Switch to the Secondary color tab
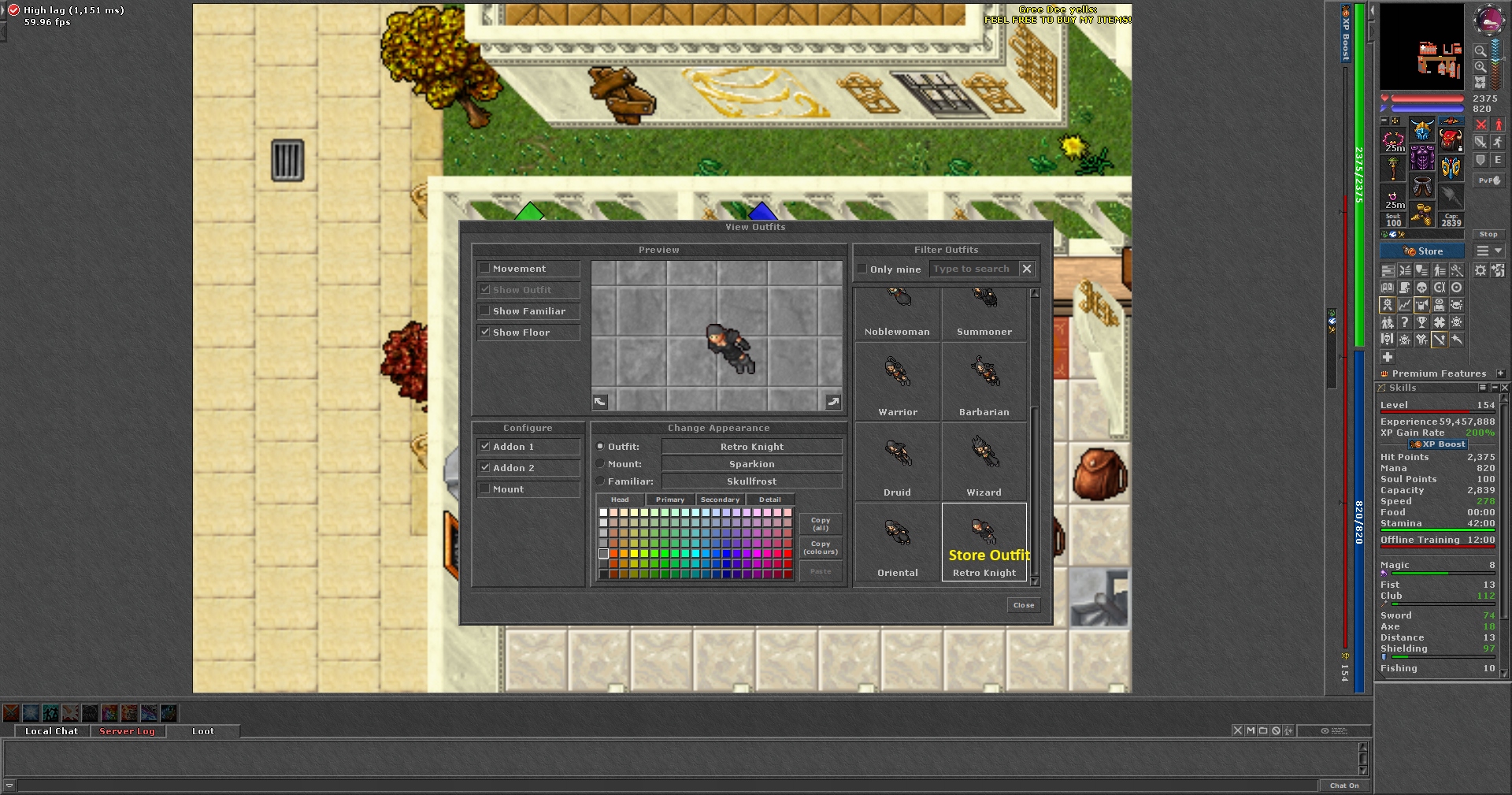This screenshot has width=1512, height=795. point(720,500)
